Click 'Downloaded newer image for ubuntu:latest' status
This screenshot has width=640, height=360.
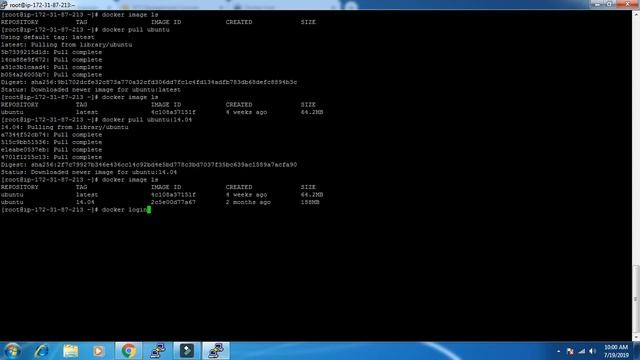[x=91, y=90]
